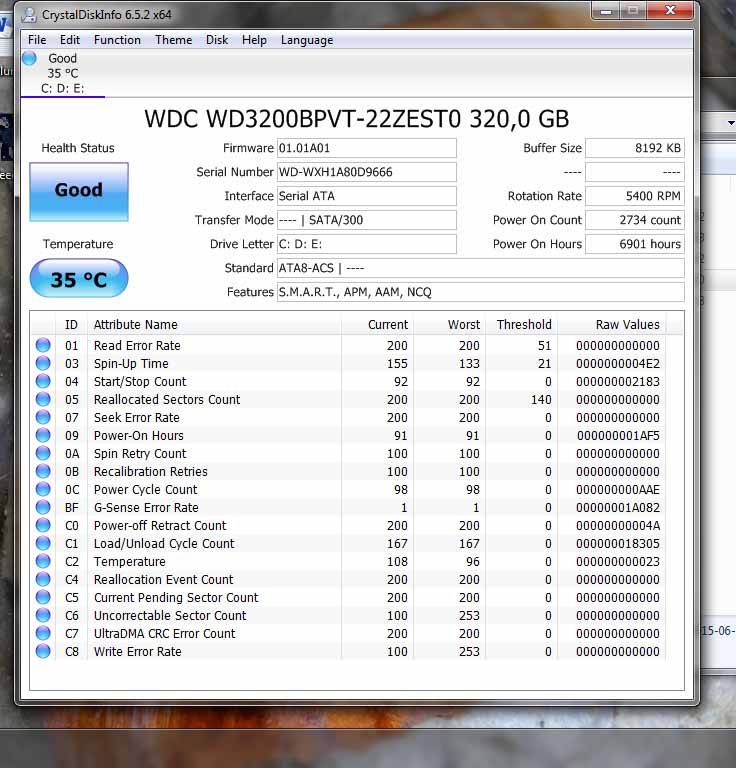Image resolution: width=736 pixels, height=768 pixels.
Task: Click the Drive Letter field C: D: E:
Action: point(367,244)
